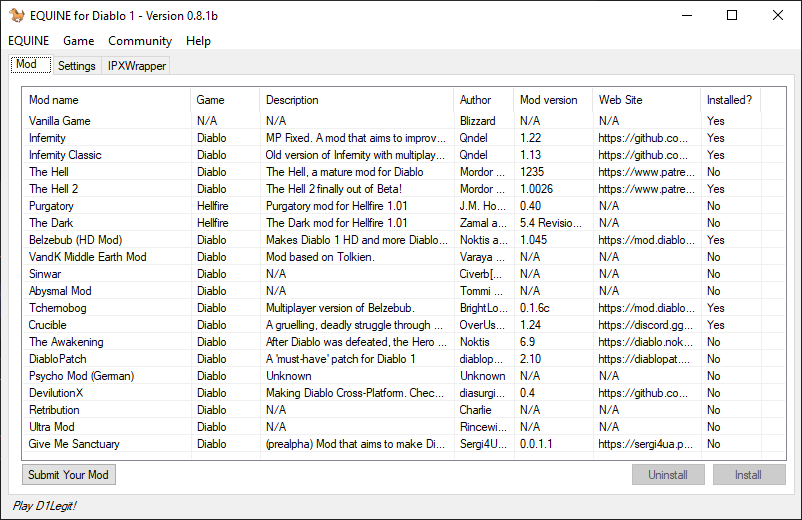The width and height of the screenshot is (802, 520).
Task: Select the DiabloPatch row
Action: 404,358
